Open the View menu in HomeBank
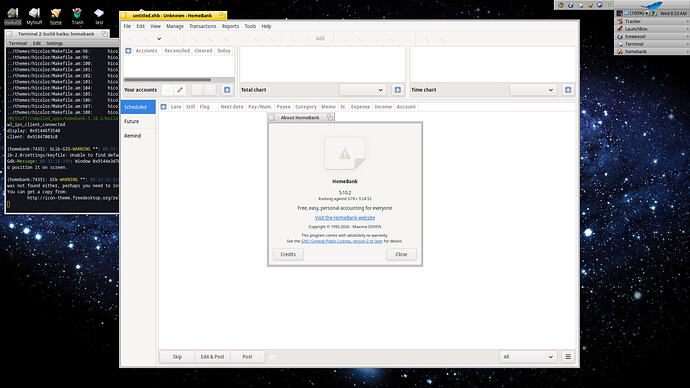This screenshot has height=388, width=690. 155,26
